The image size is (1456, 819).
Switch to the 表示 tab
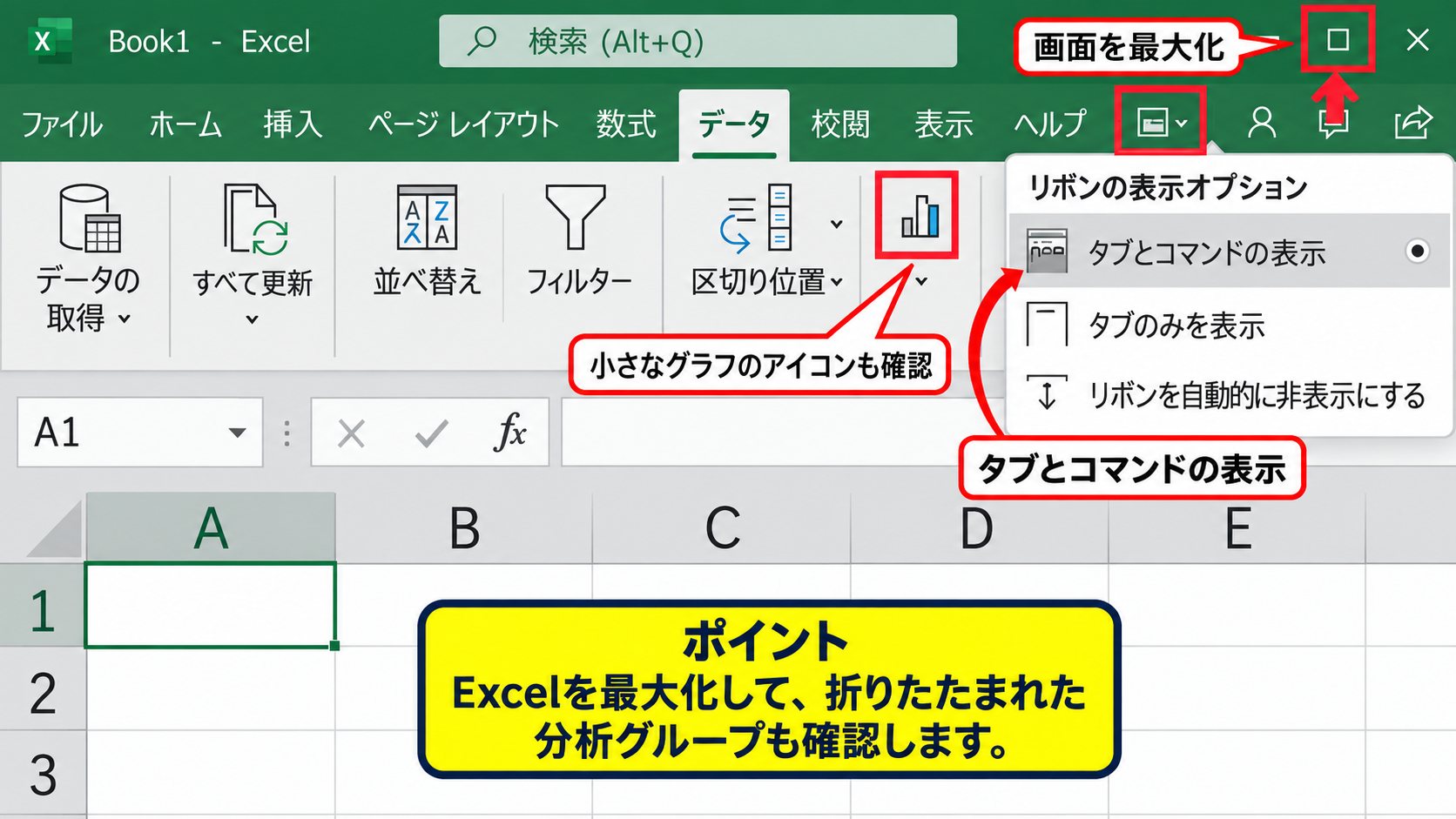[x=943, y=124]
